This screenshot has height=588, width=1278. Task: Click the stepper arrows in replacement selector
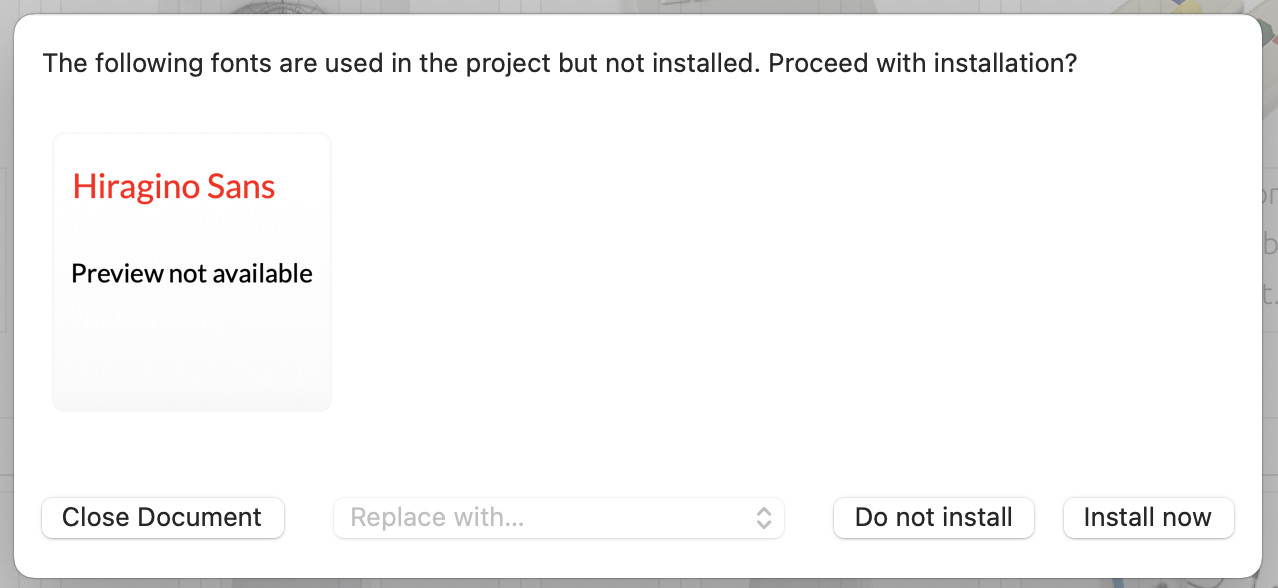click(x=764, y=518)
